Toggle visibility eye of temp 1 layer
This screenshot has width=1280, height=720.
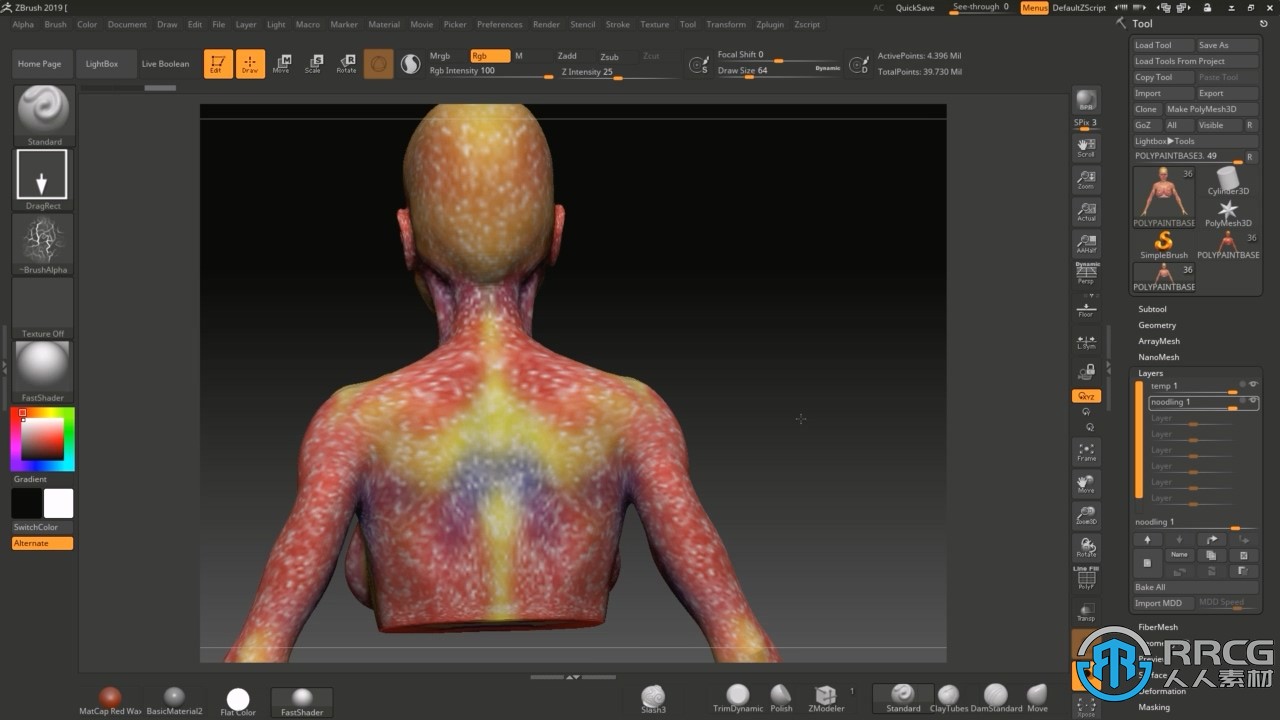1252,384
